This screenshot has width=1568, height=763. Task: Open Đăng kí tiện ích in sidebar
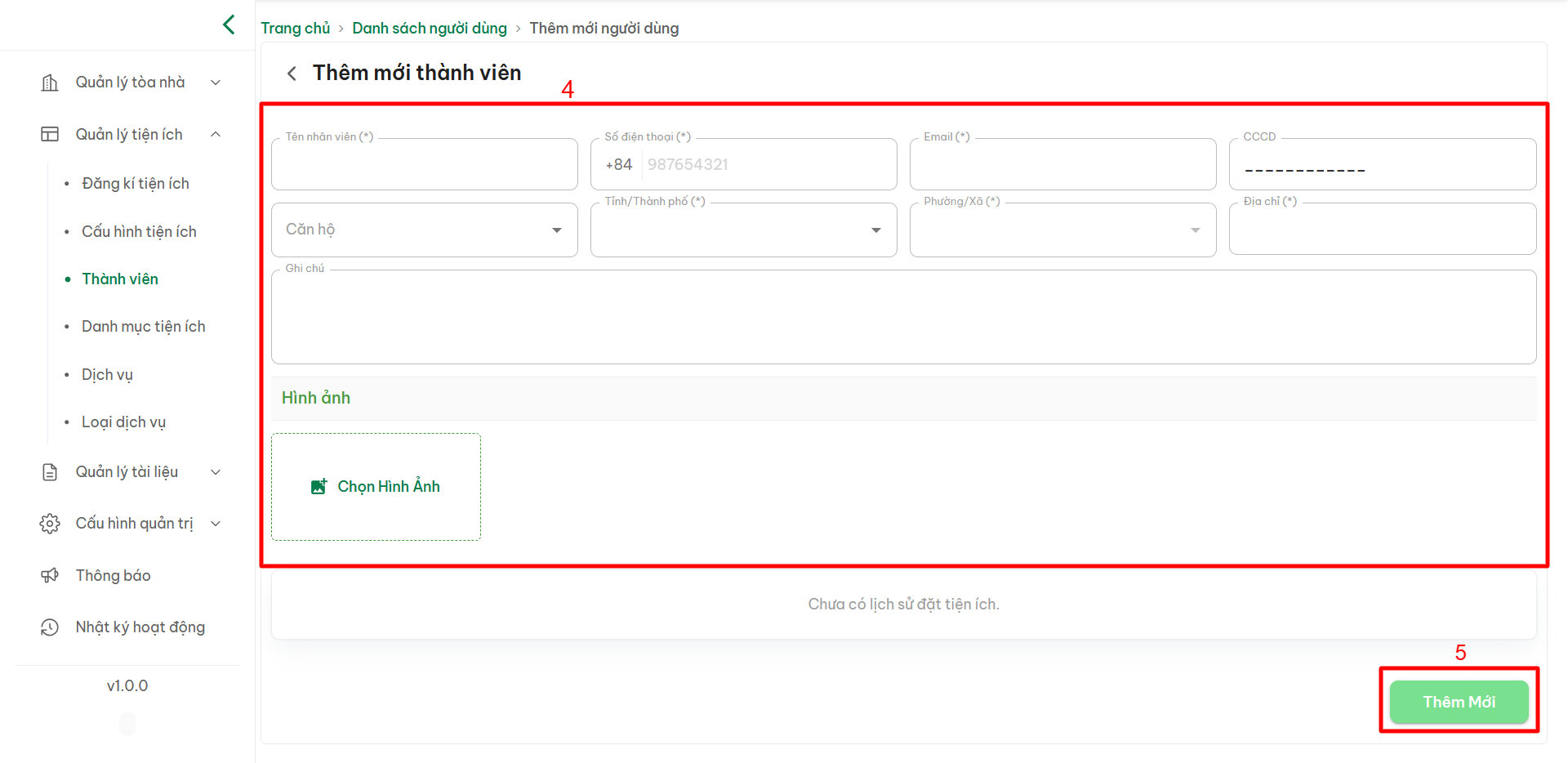pyautogui.click(x=136, y=184)
